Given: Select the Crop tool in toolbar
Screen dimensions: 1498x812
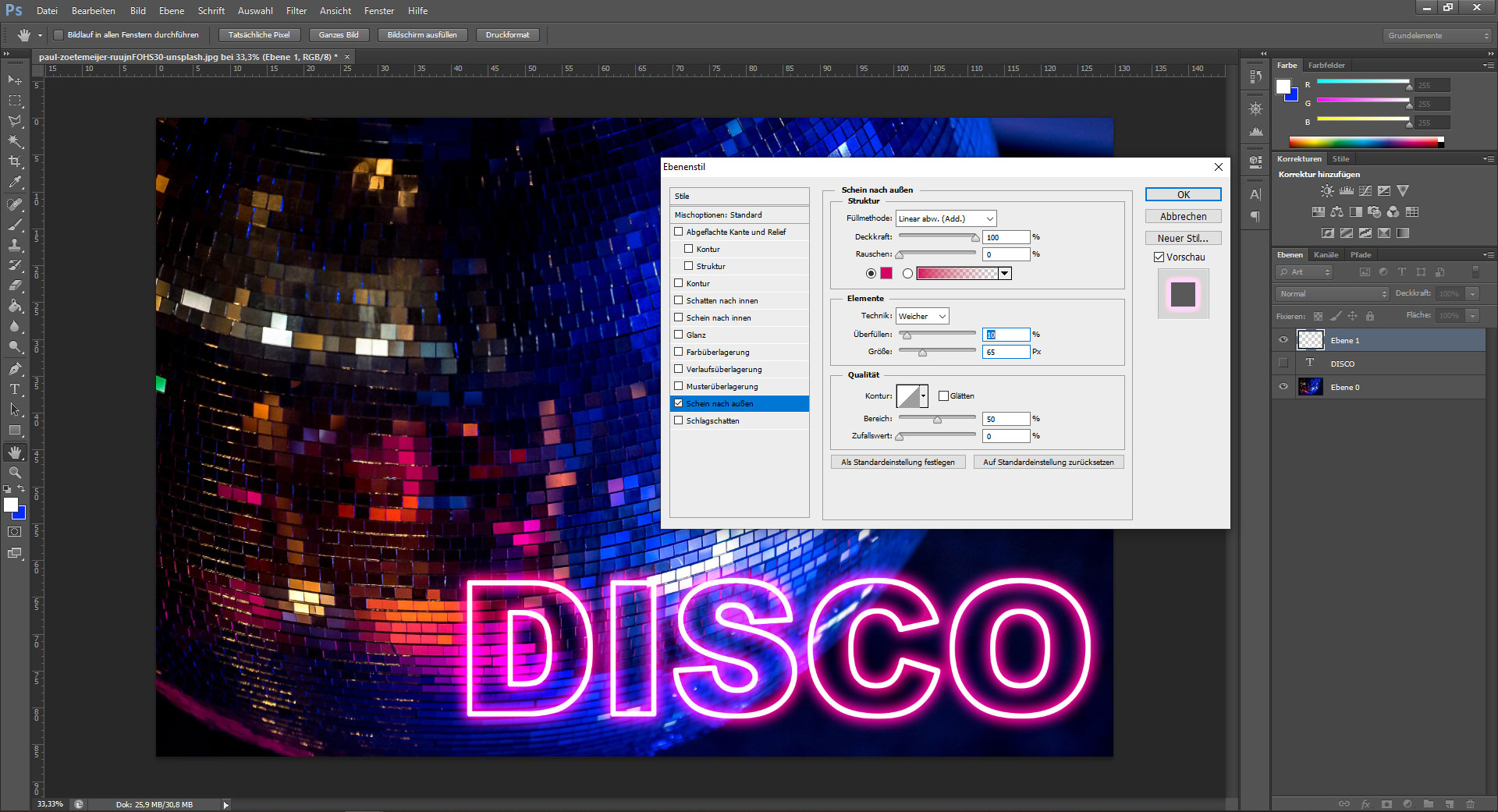Looking at the screenshot, I should point(15,161).
